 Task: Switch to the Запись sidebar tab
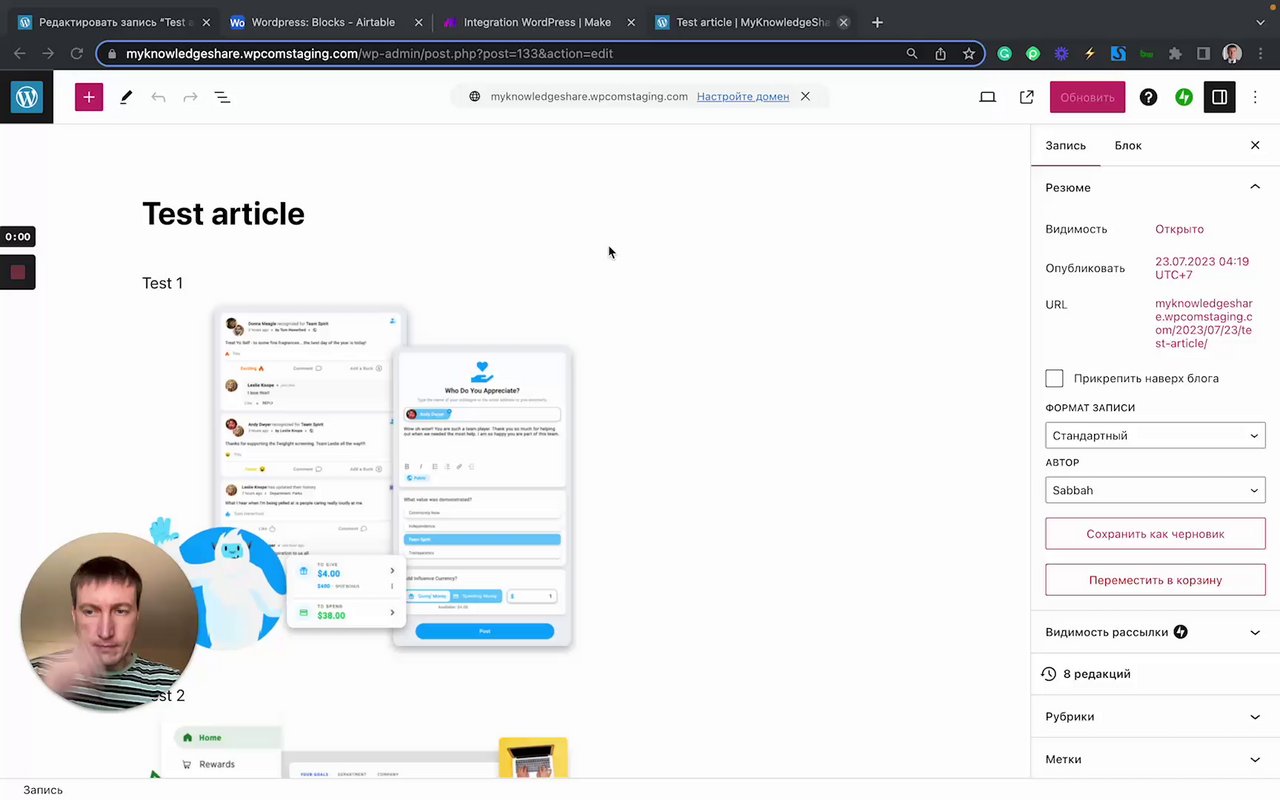(1065, 145)
